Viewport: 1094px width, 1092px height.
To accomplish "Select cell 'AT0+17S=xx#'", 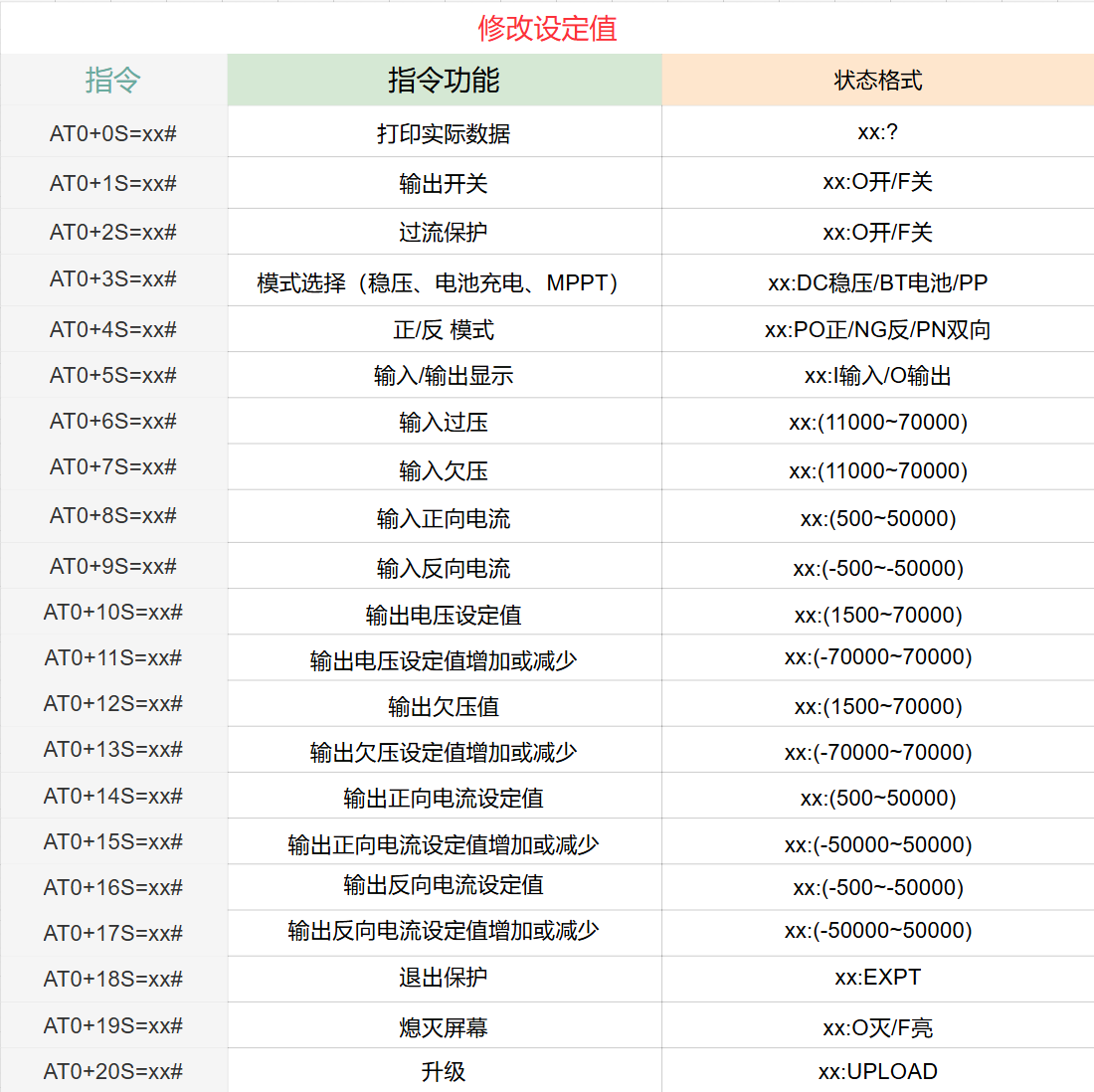I will (x=113, y=934).
